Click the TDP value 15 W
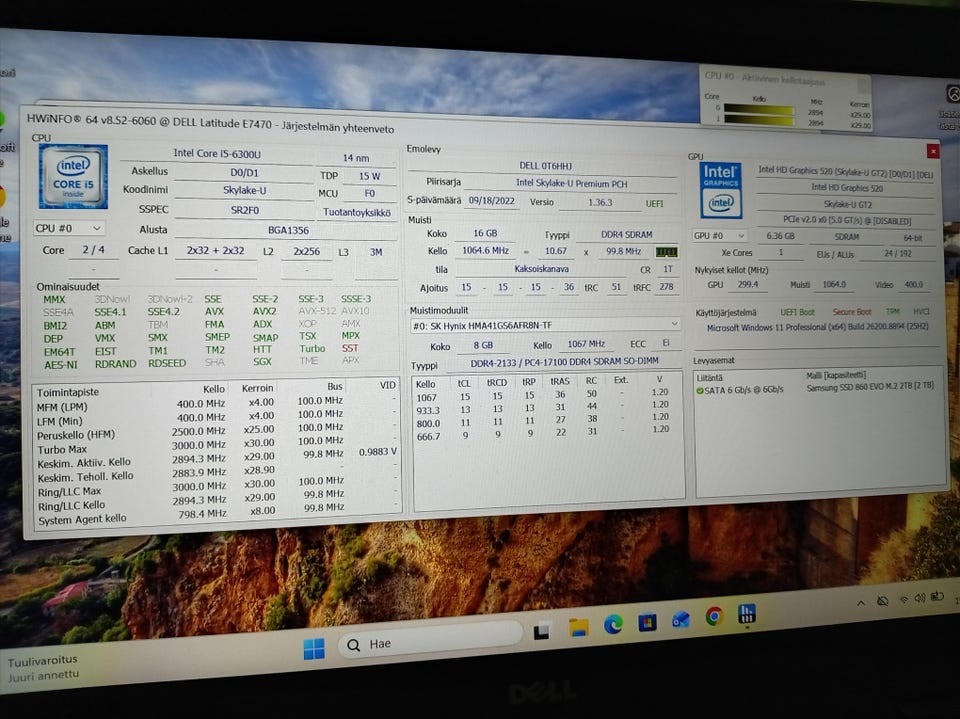Image resolution: width=960 pixels, height=719 pixels. coord(369,176)
